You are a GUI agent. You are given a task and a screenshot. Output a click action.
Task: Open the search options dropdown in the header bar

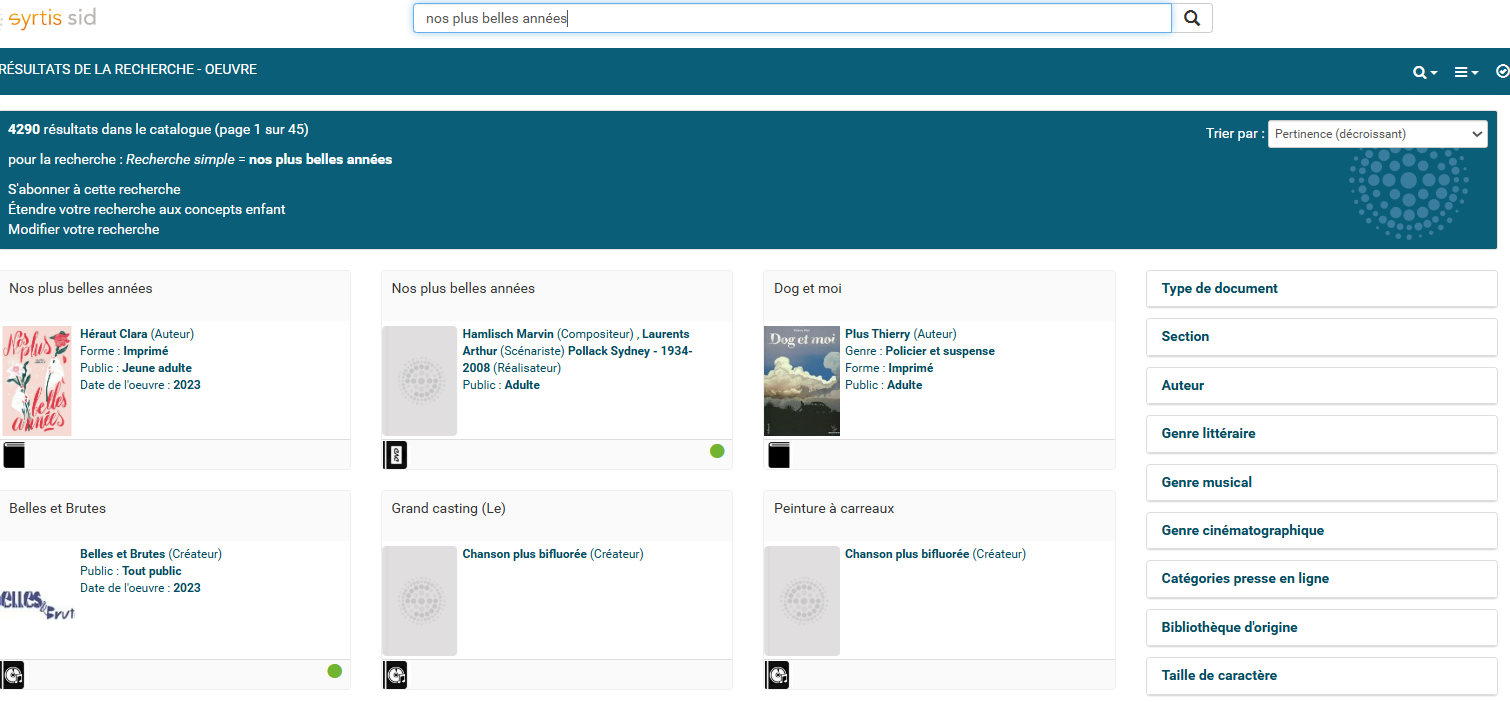(1424, 72)
